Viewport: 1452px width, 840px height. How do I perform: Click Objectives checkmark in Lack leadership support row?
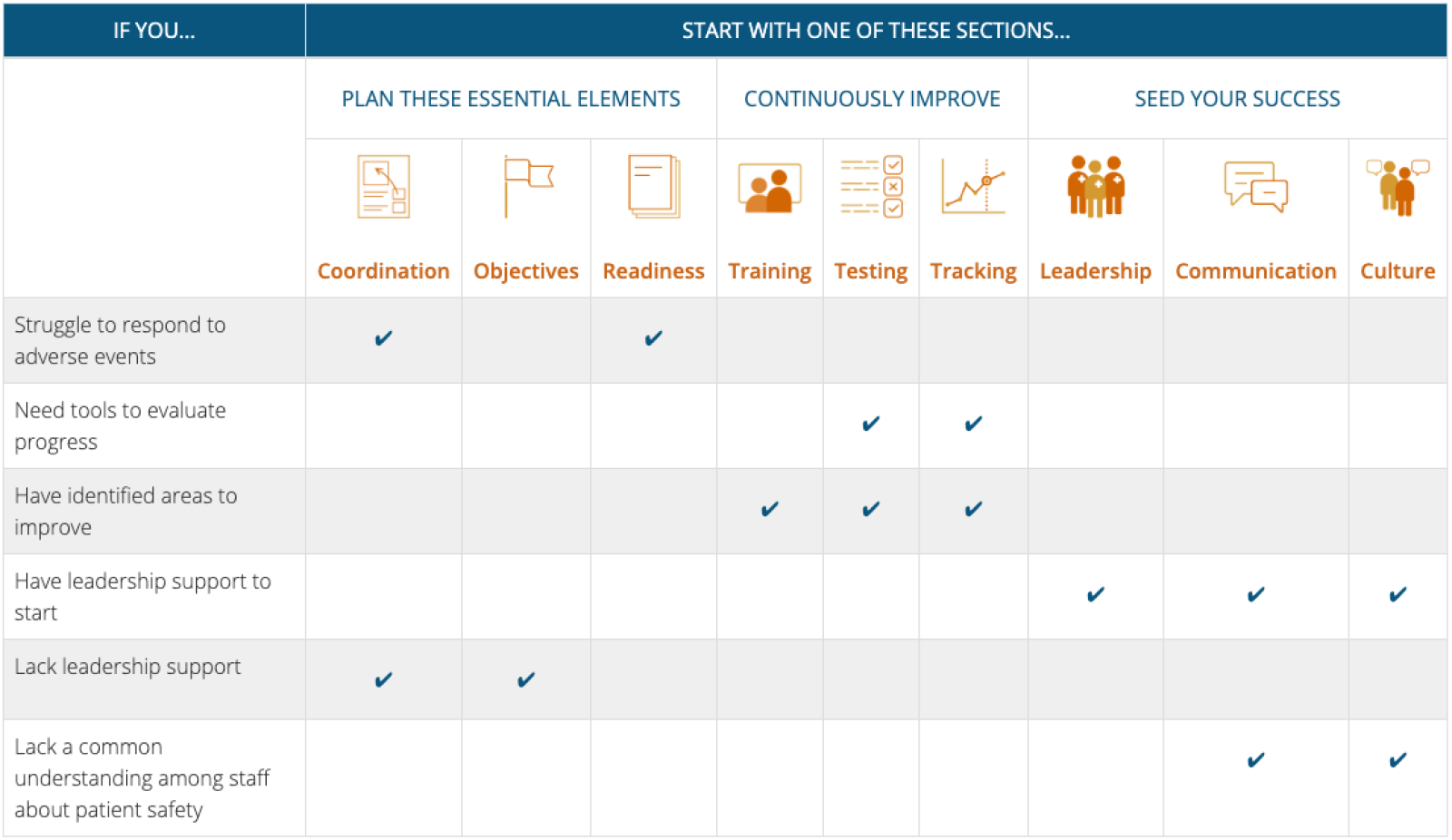(x=526, y=679)
